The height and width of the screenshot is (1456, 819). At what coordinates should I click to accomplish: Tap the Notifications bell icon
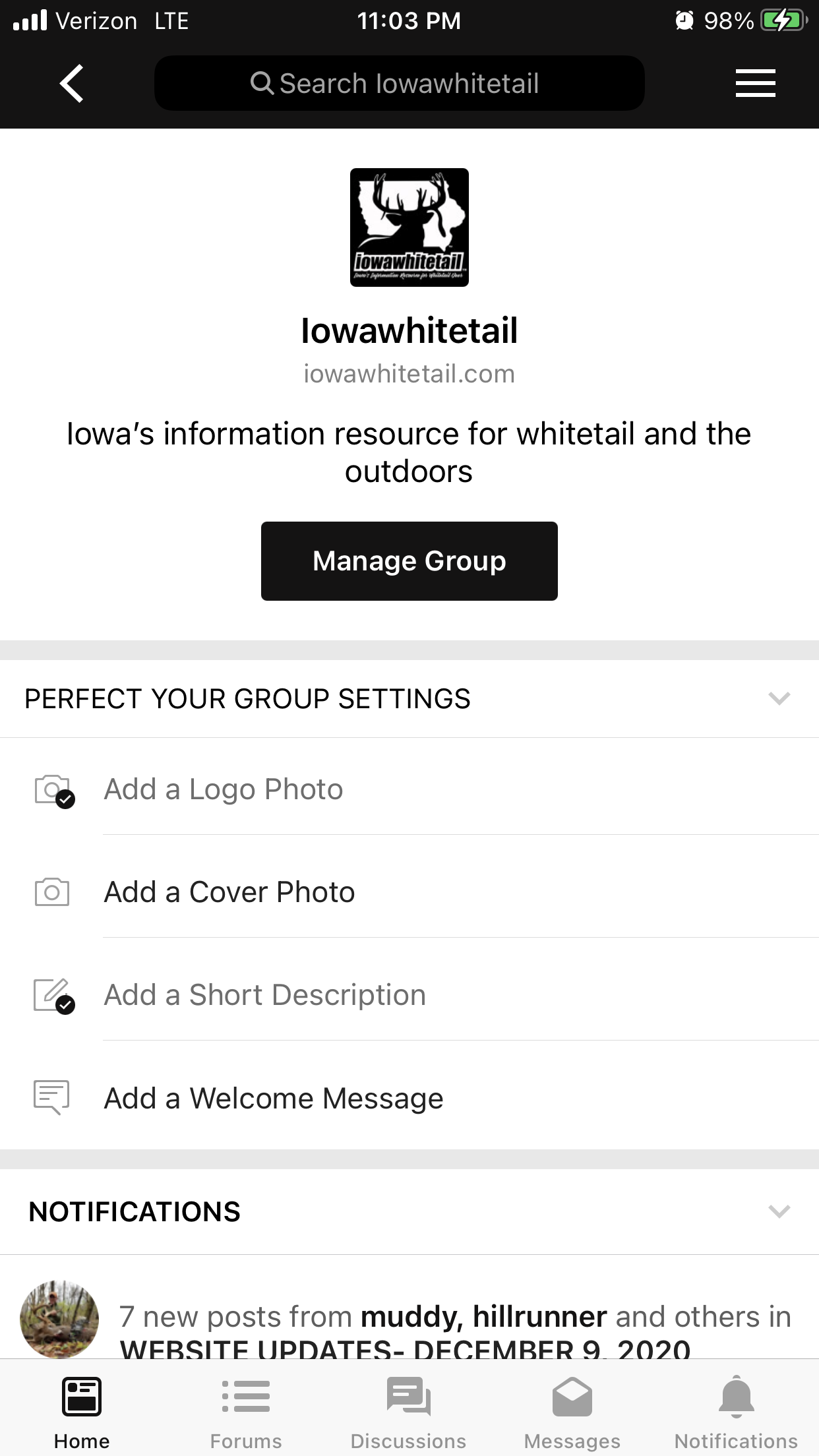tap(737, 1397)
